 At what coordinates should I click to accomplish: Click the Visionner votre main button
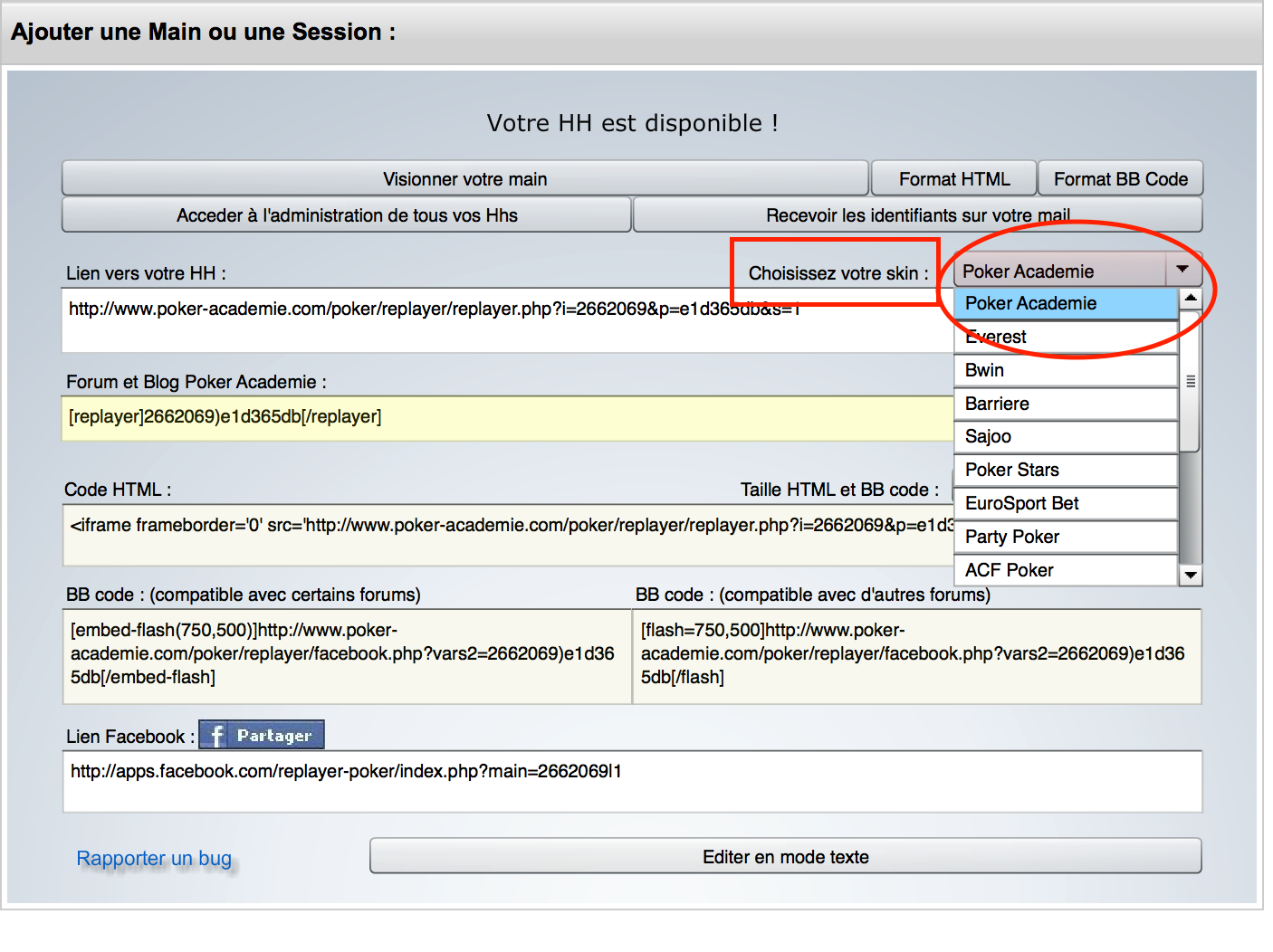click(464, 178)
